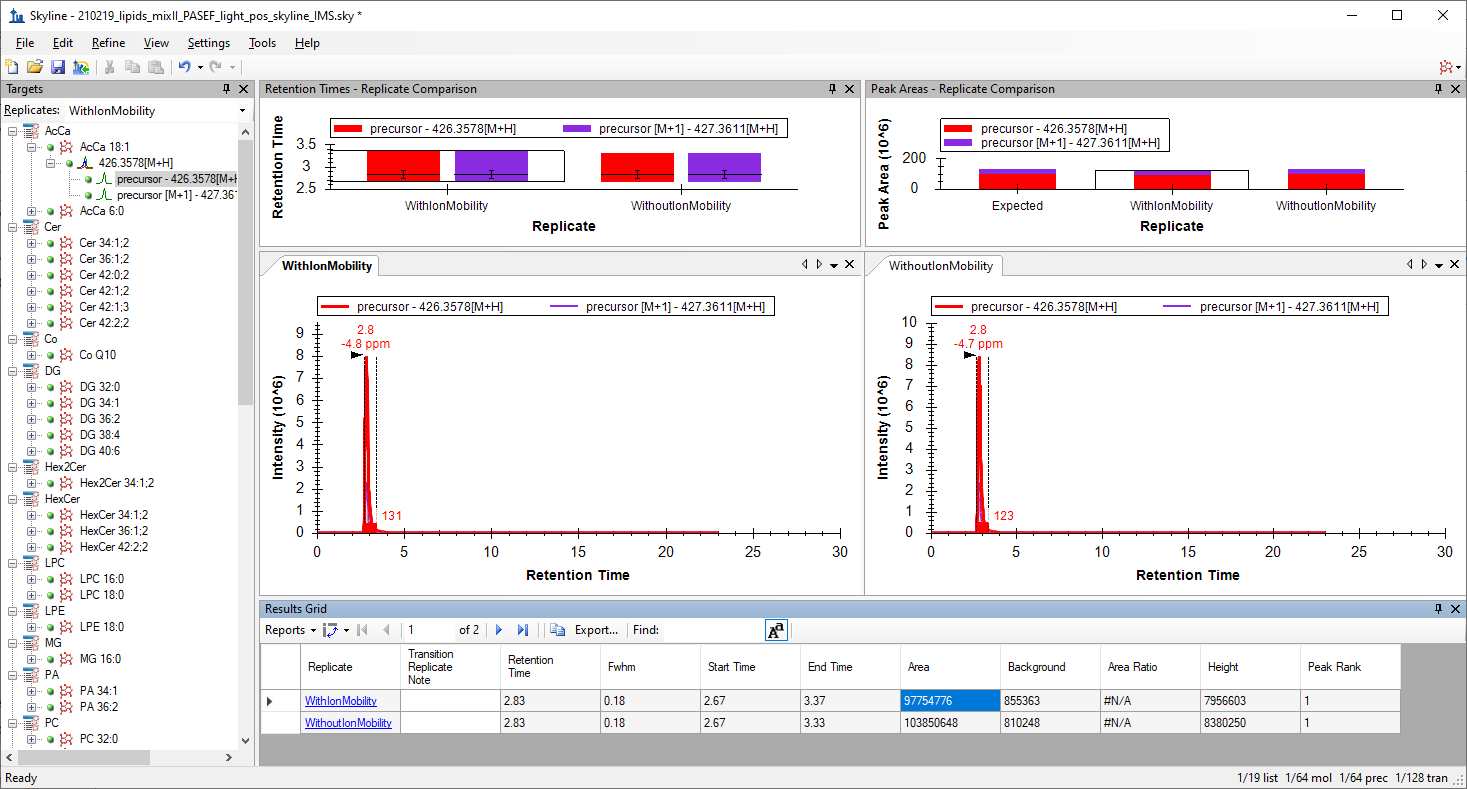
Task: Toggle Match Case button in Results Grid
Action: 776,630
